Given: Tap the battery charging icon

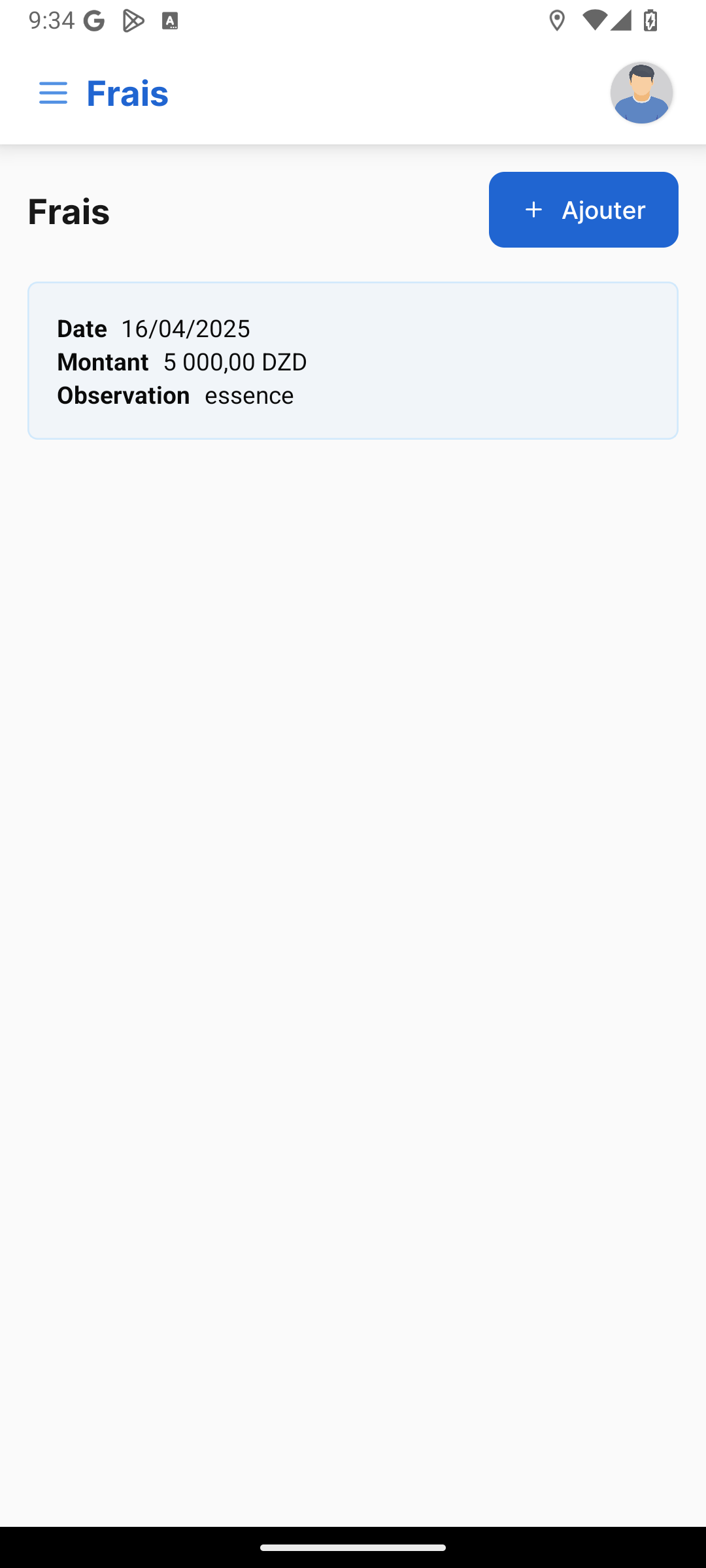Looking at the screenshot, I should [x=650, y=21].
